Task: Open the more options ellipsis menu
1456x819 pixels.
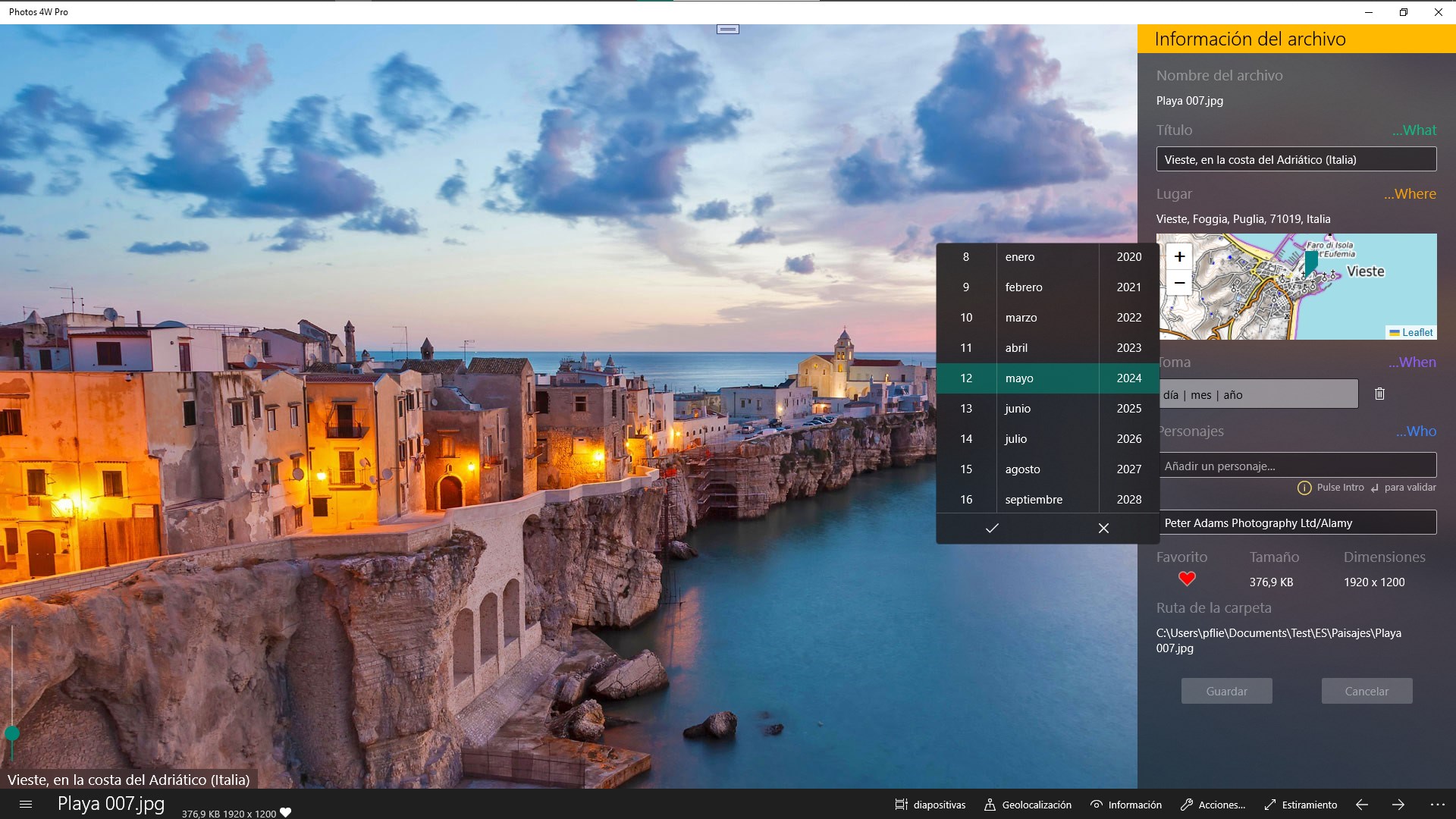Action: [x=1437, y=805]
